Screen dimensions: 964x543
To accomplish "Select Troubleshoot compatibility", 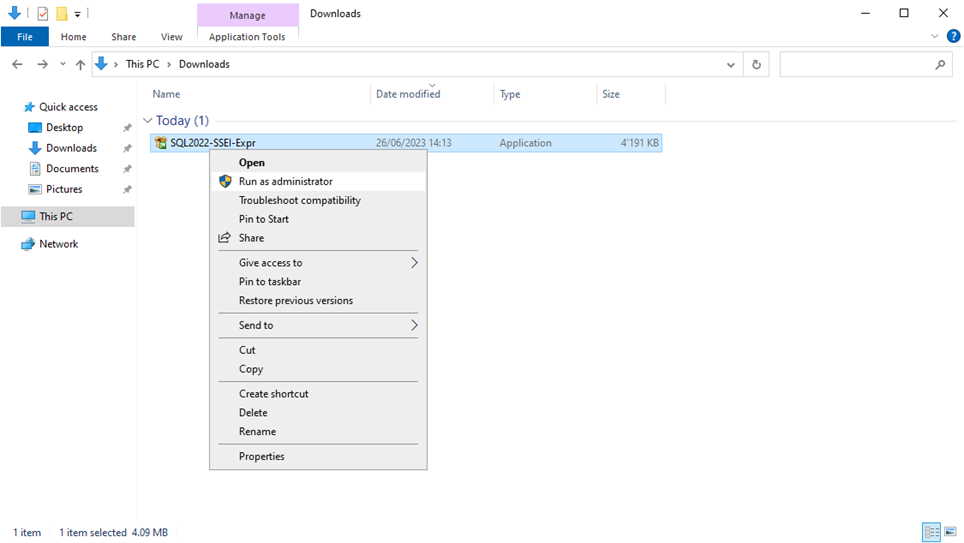I will coord(317,200).
